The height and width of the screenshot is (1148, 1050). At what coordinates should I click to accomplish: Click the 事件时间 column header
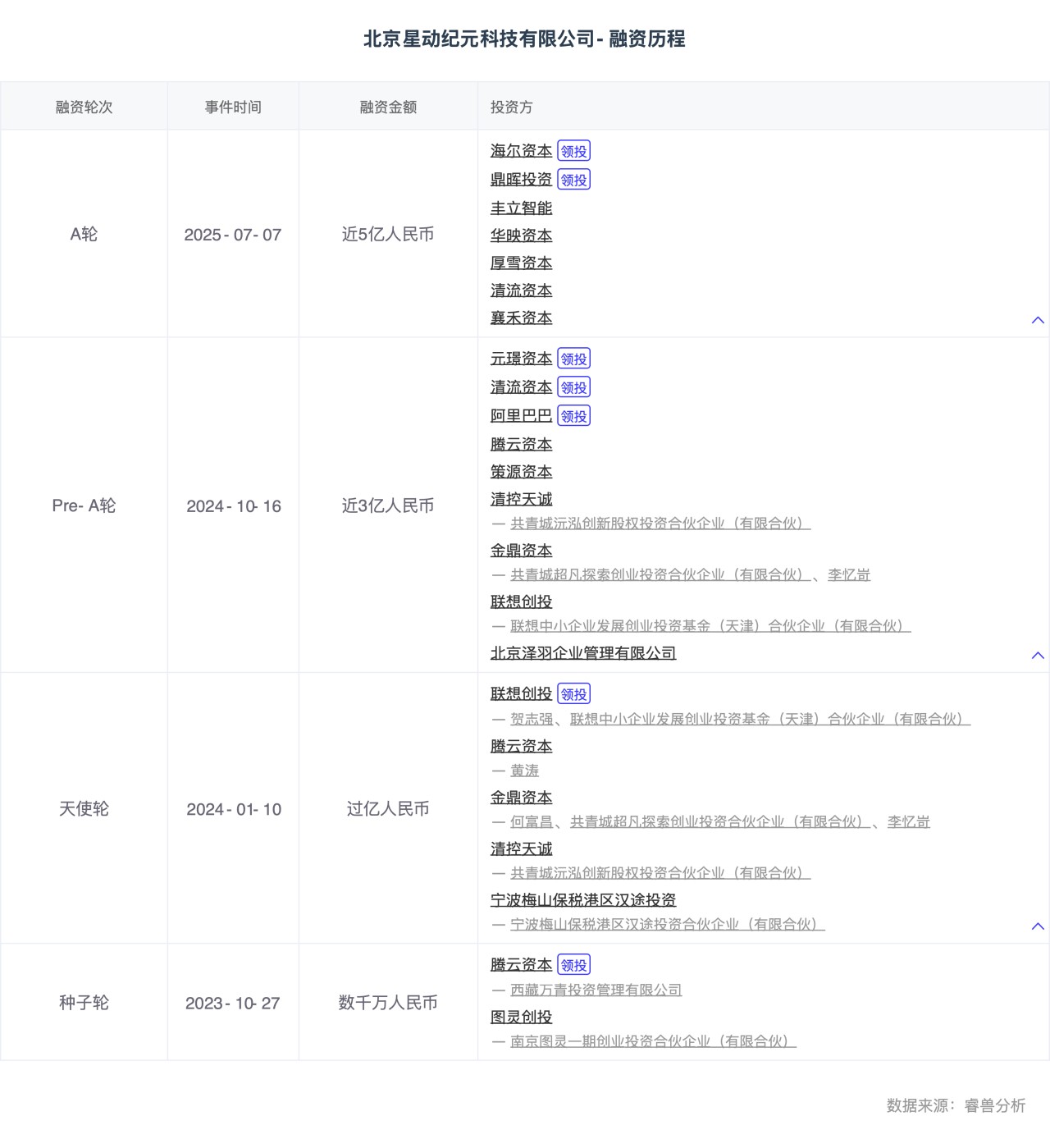233,107
